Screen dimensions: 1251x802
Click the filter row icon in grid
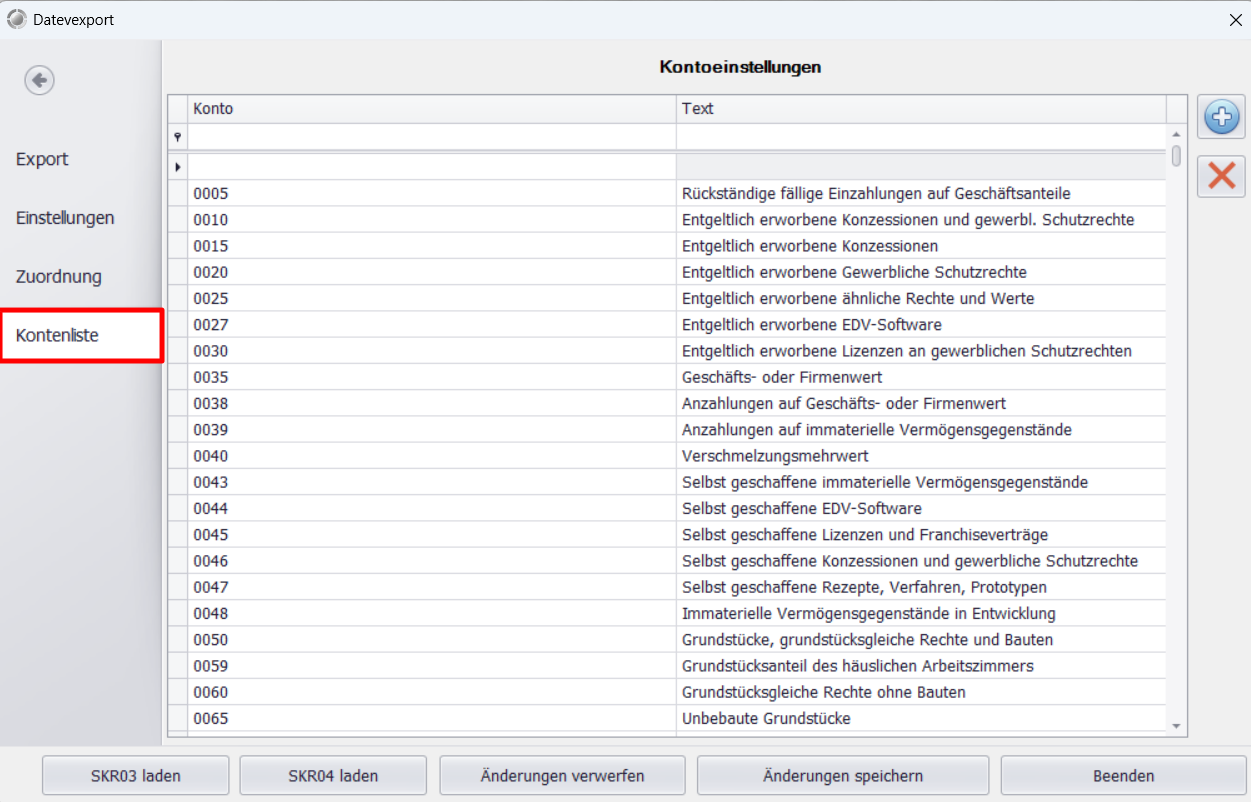[178, 137]
